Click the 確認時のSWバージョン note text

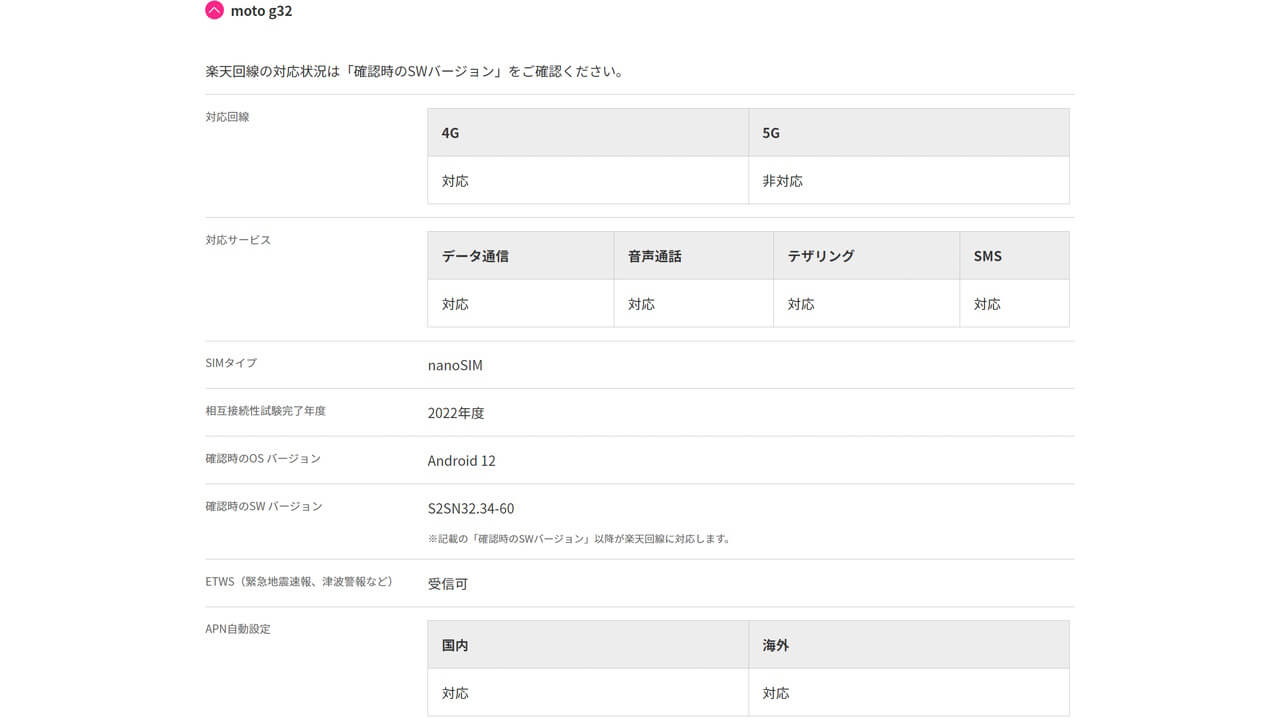pyautogui.click(x=578, y=537)
